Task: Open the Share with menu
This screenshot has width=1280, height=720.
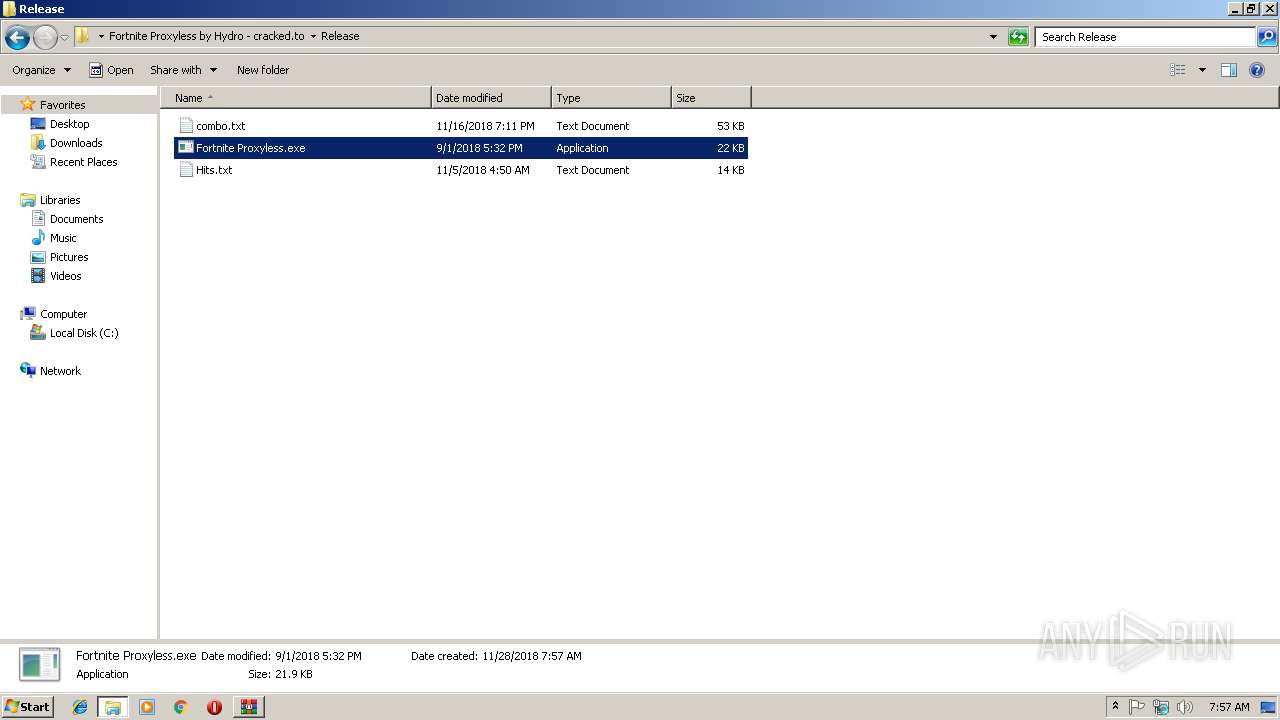Action: point(183,70)
